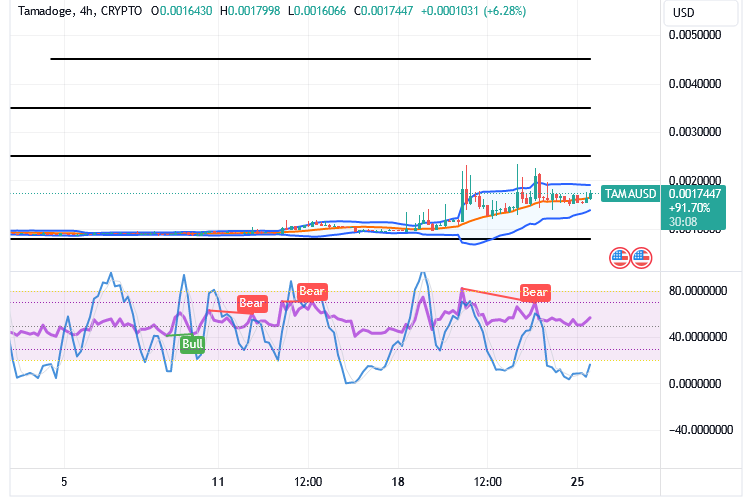Image resolution: width=752 pixels, height=500 pixels.
Task: Select the horizontal line near 0.0025 level
Action: (301, 156)
